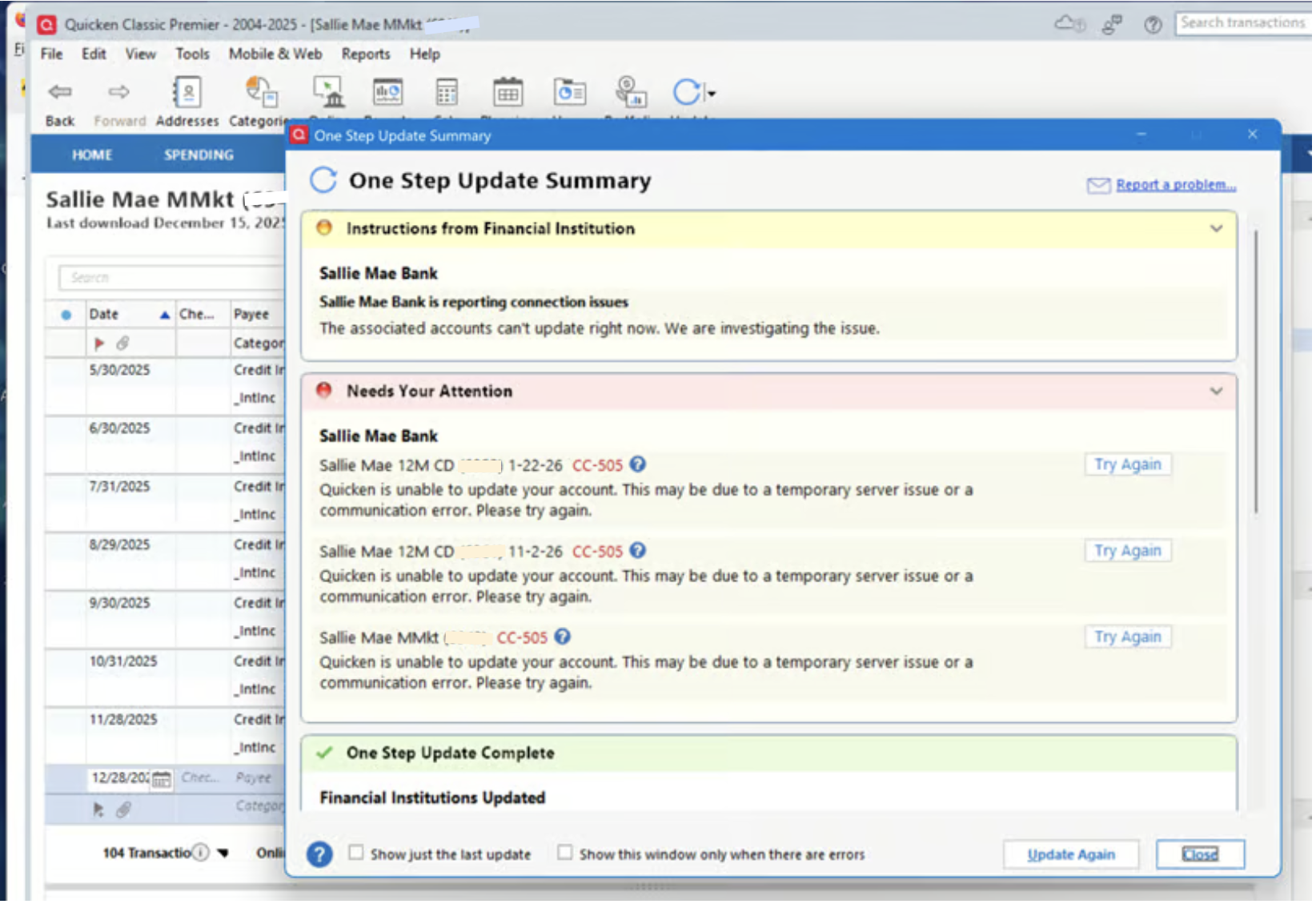Open the calculator toolbar icon

point(447,93)
